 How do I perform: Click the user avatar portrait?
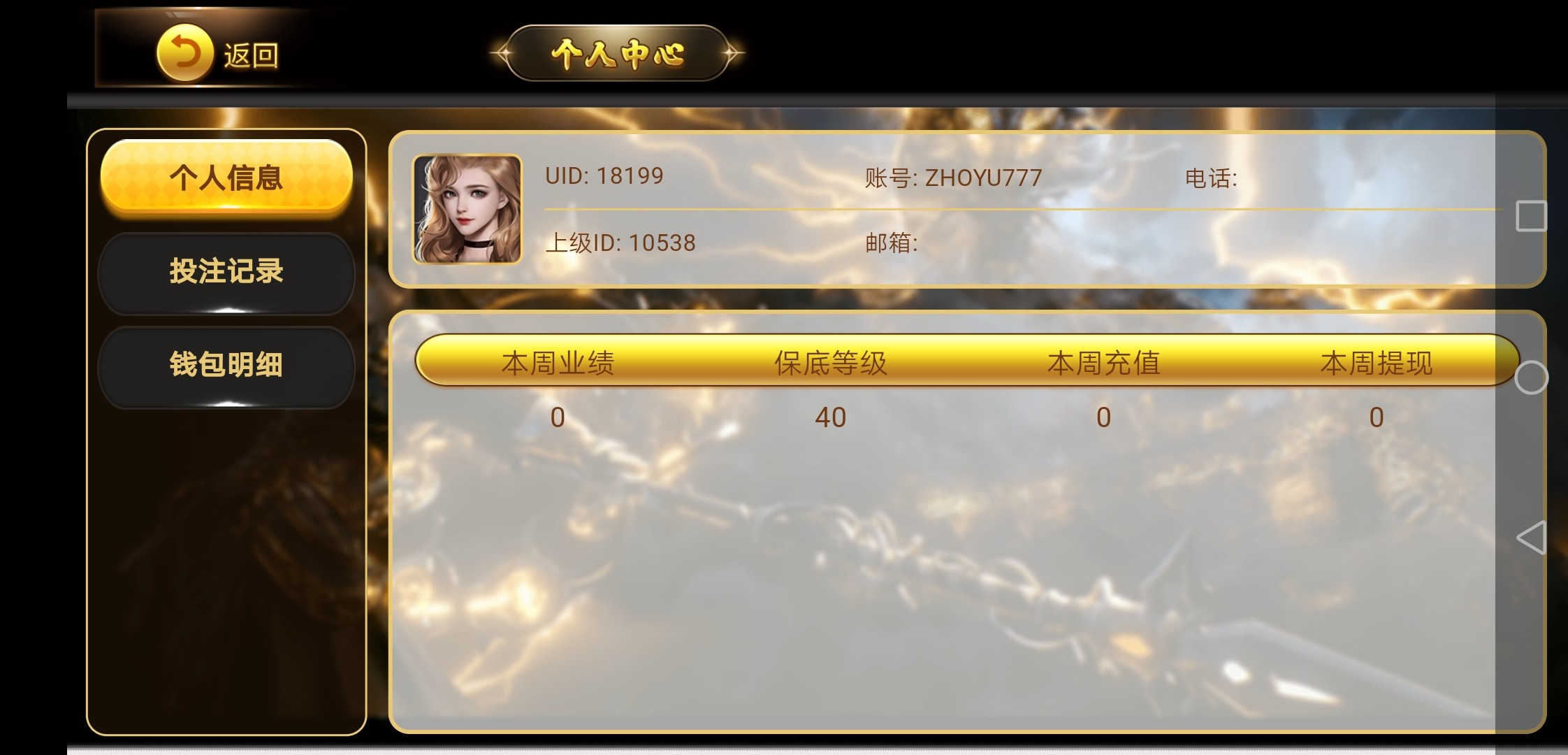coord(467,209)
